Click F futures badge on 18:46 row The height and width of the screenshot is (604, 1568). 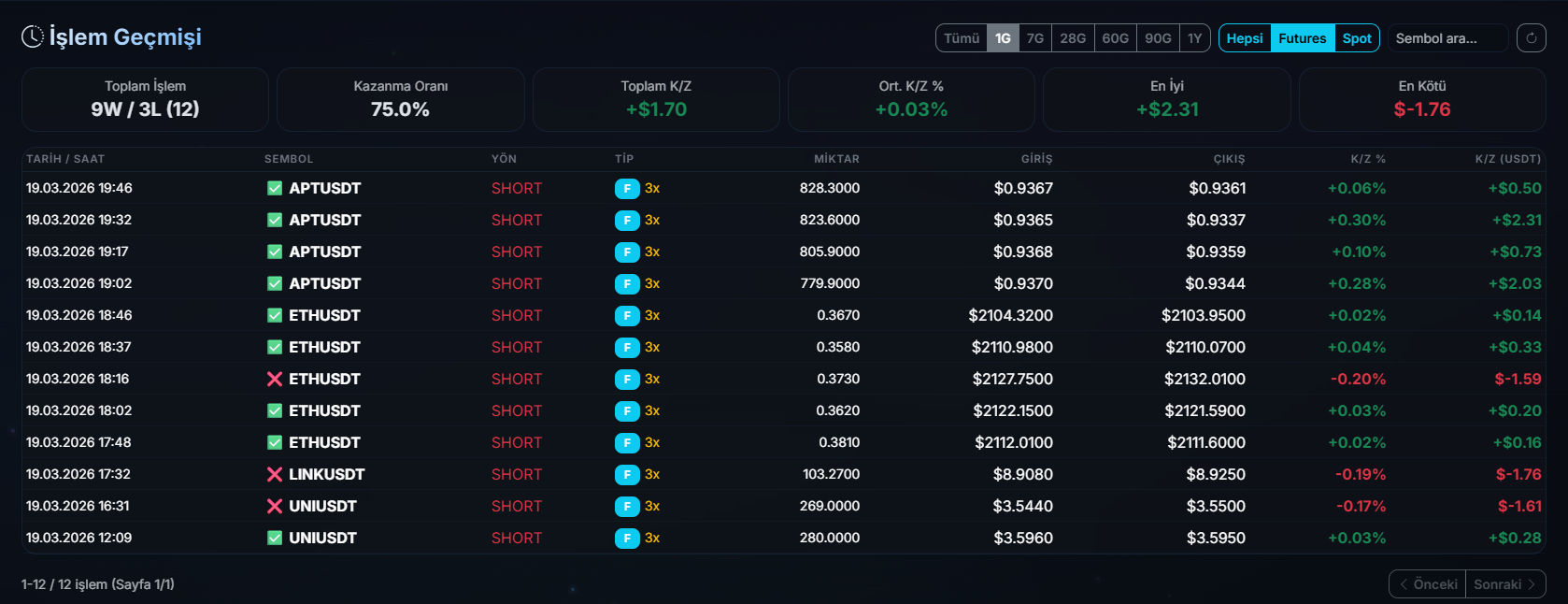[x=627, y=315]
